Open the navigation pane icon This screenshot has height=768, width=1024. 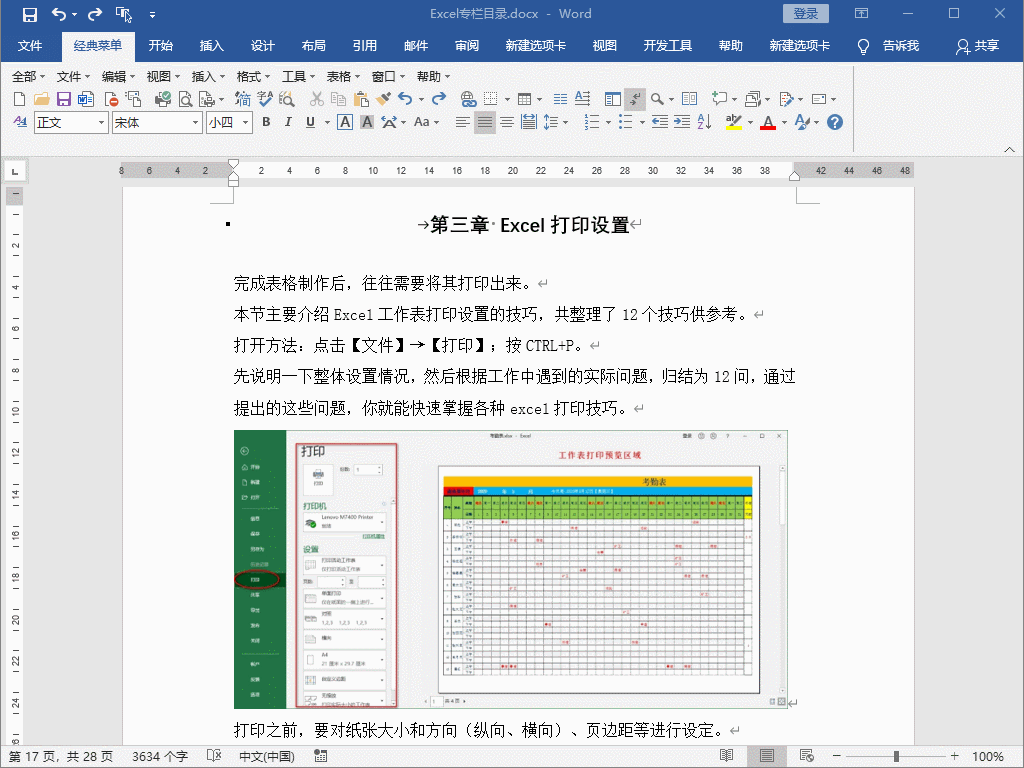(613, 99)
